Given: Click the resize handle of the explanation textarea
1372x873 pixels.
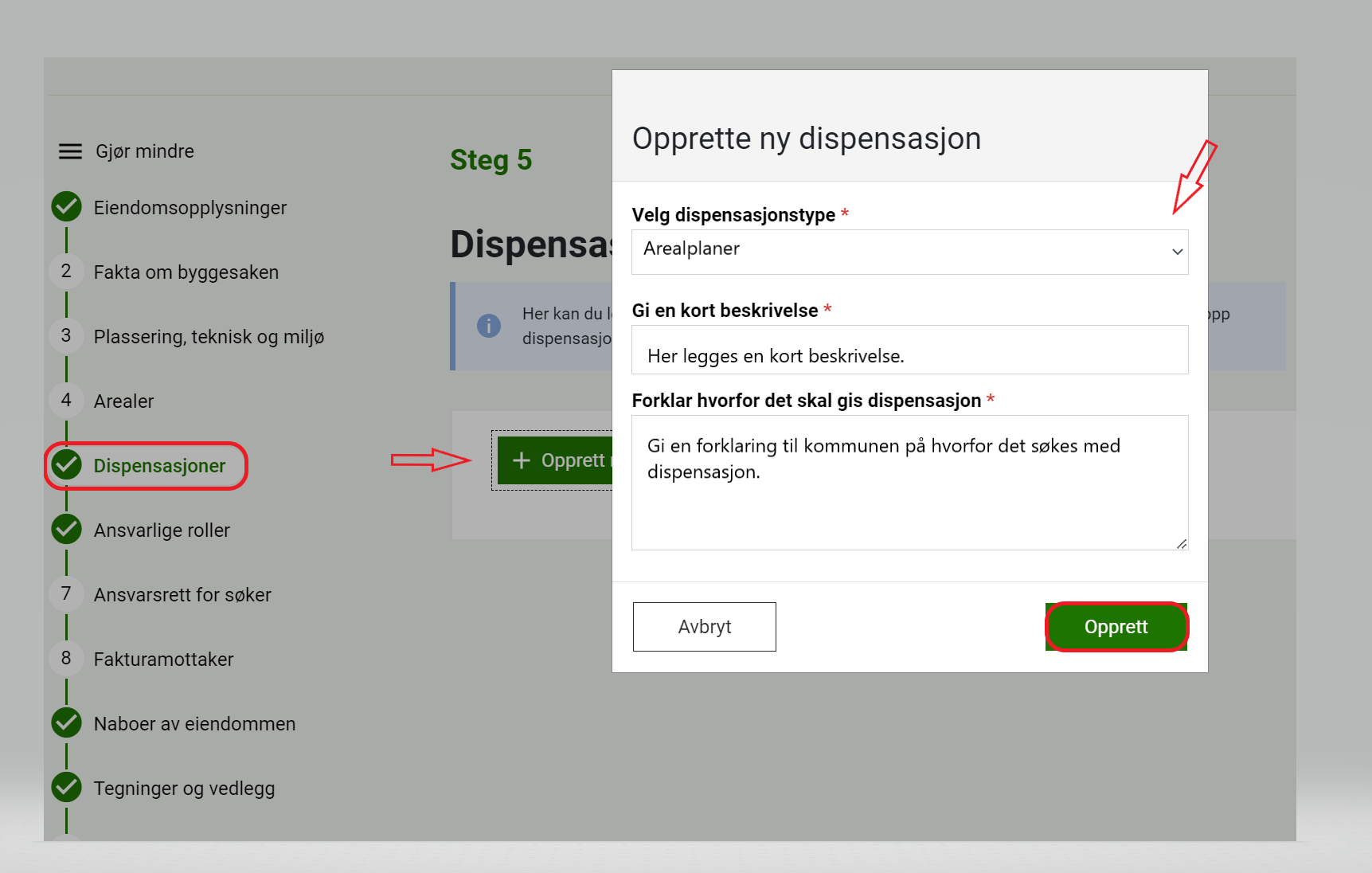Looking at the screenshot, I should 1181,544.
